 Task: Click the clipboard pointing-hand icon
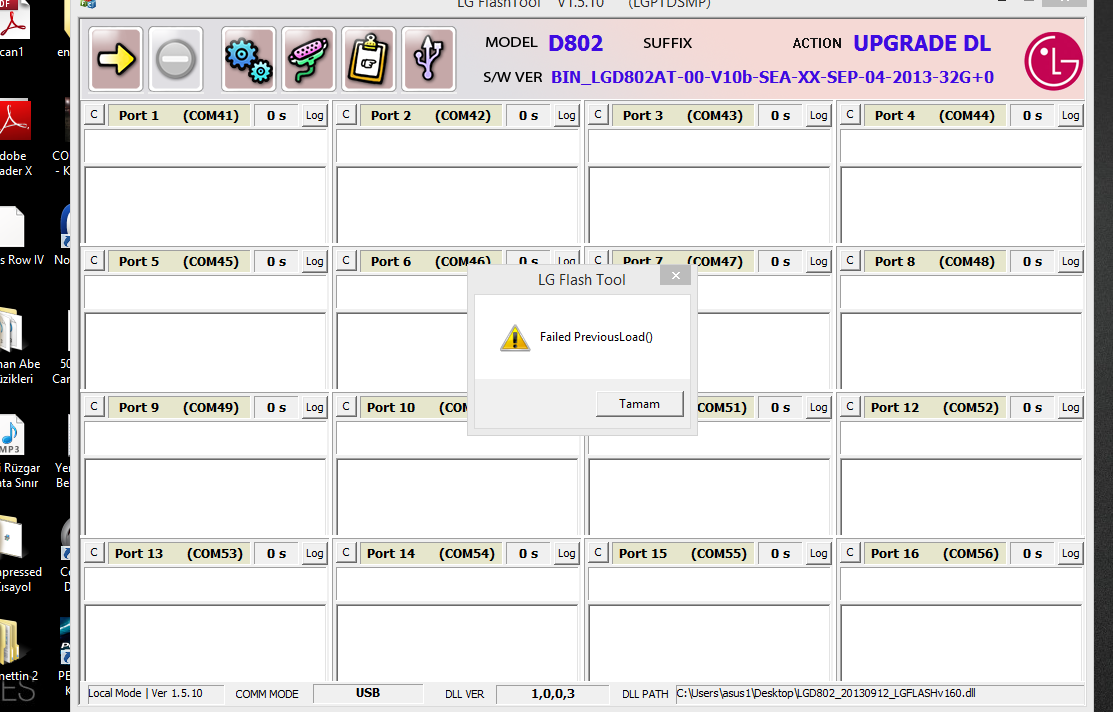click(368, 60)
